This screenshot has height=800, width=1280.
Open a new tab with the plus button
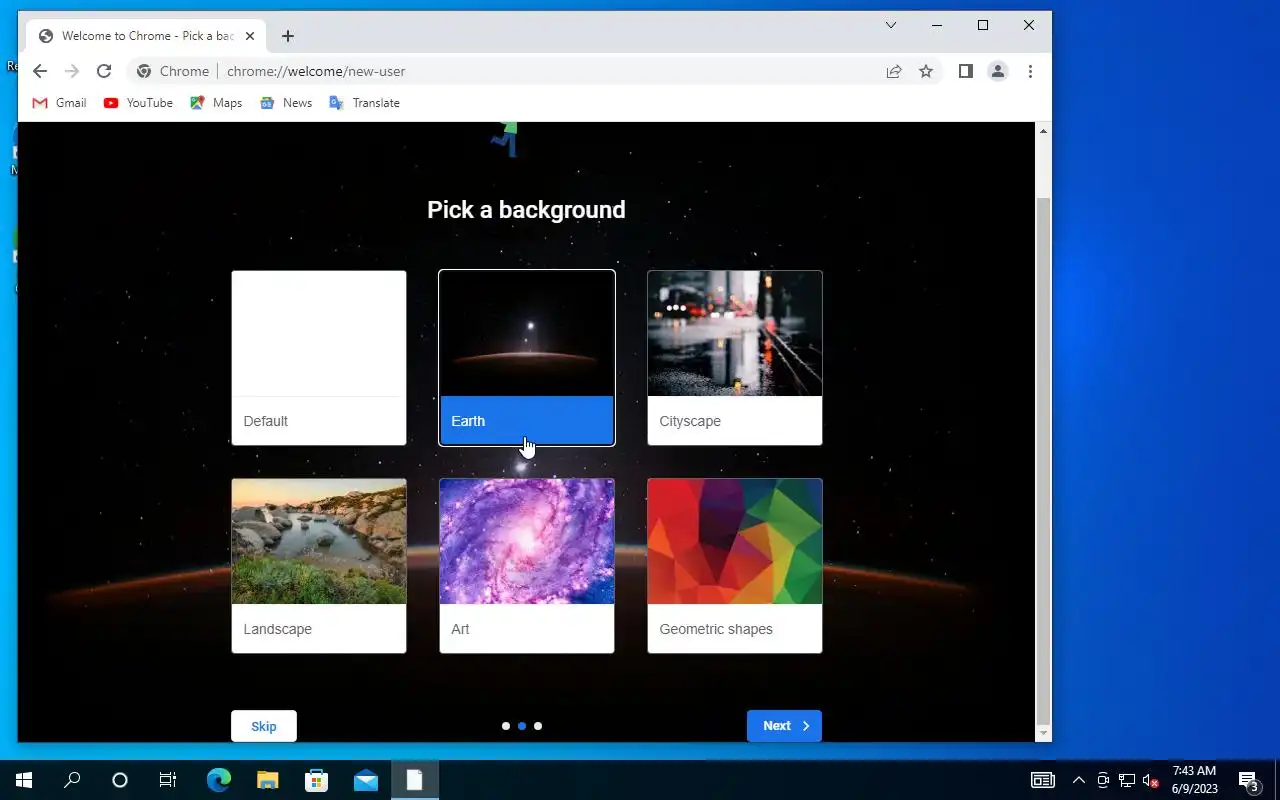[x=288, y=36]
